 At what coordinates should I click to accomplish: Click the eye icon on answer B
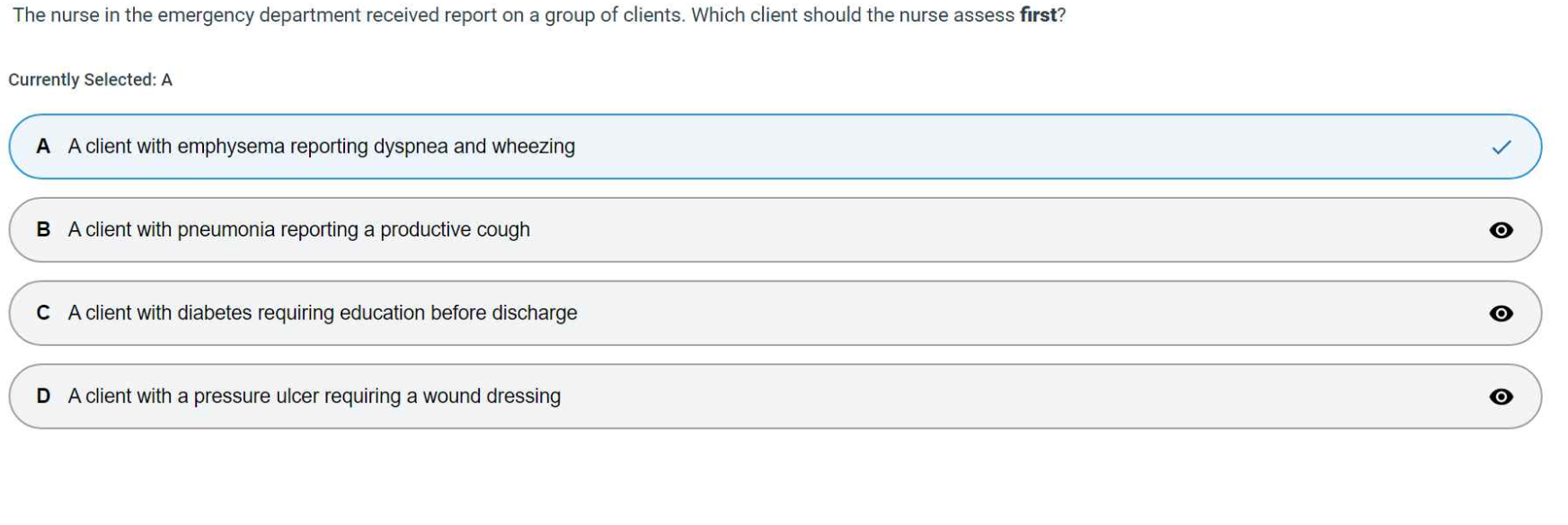pos(1501,230)
